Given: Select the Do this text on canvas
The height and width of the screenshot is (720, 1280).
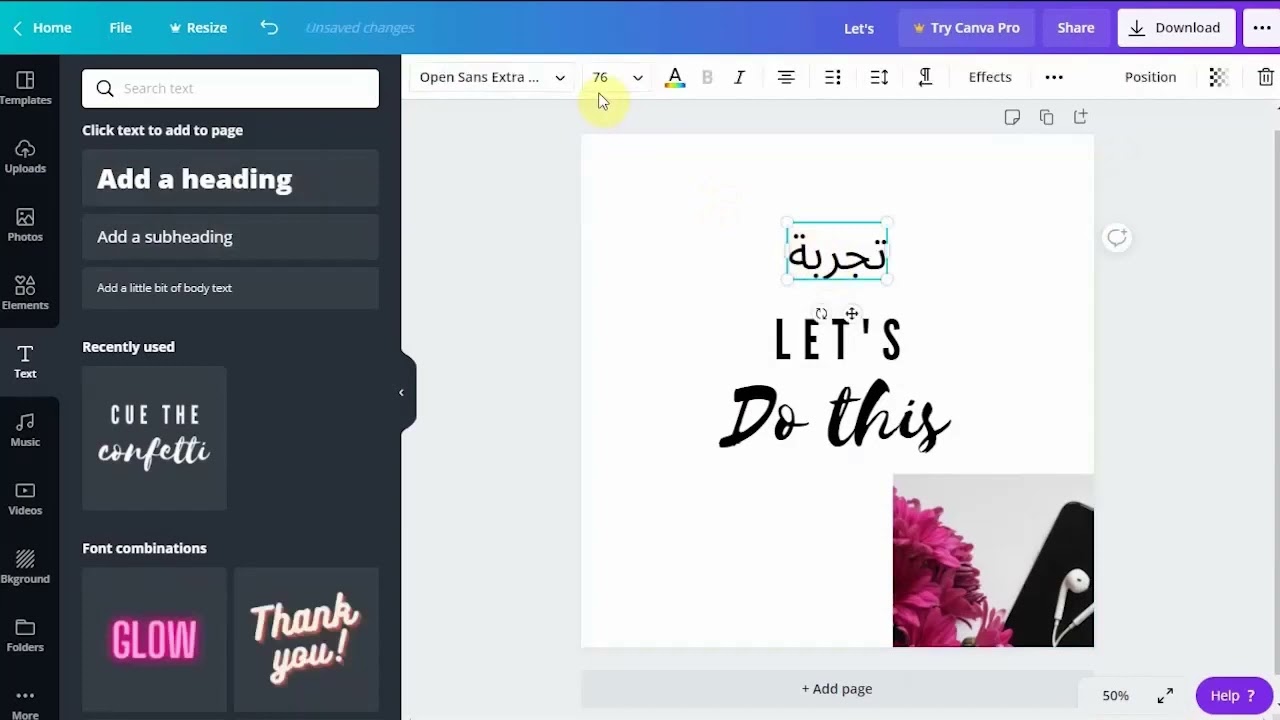Looking at the screenshot, I should pos(835,415).
